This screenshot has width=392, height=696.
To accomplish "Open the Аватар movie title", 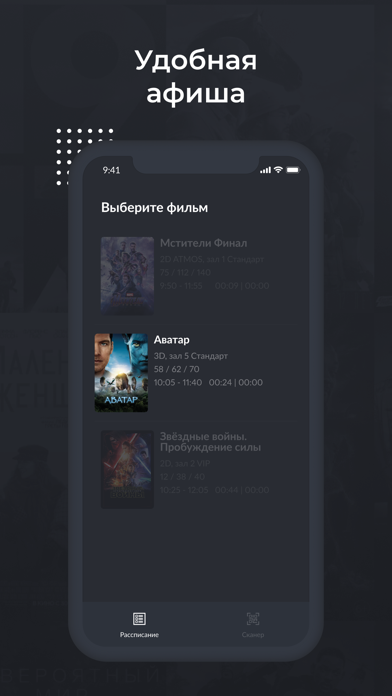I will click(x=172, y=340).
